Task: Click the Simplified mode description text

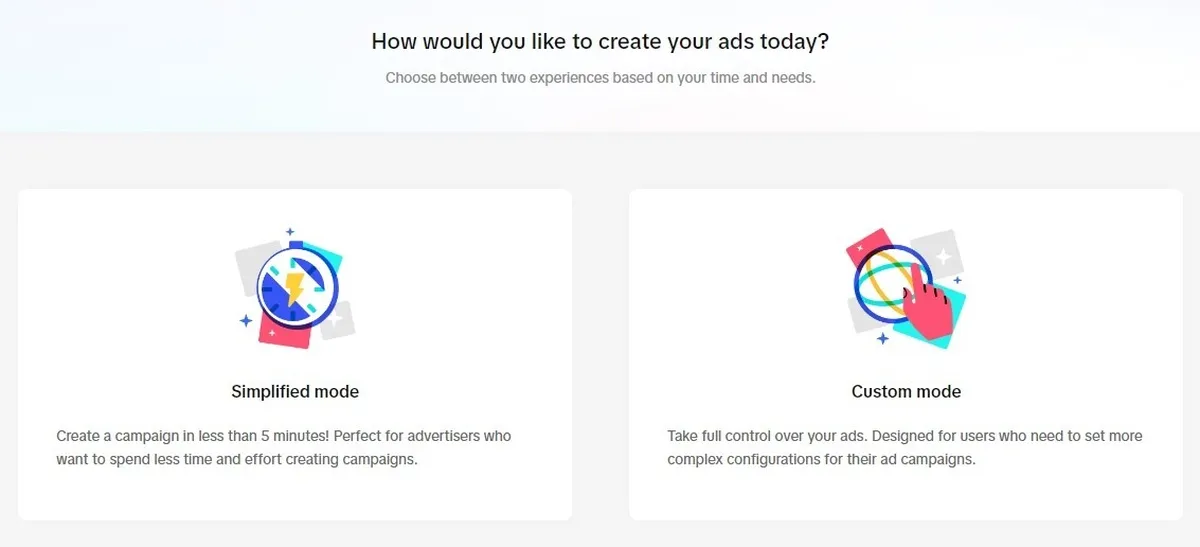Action: coord(284,448)
